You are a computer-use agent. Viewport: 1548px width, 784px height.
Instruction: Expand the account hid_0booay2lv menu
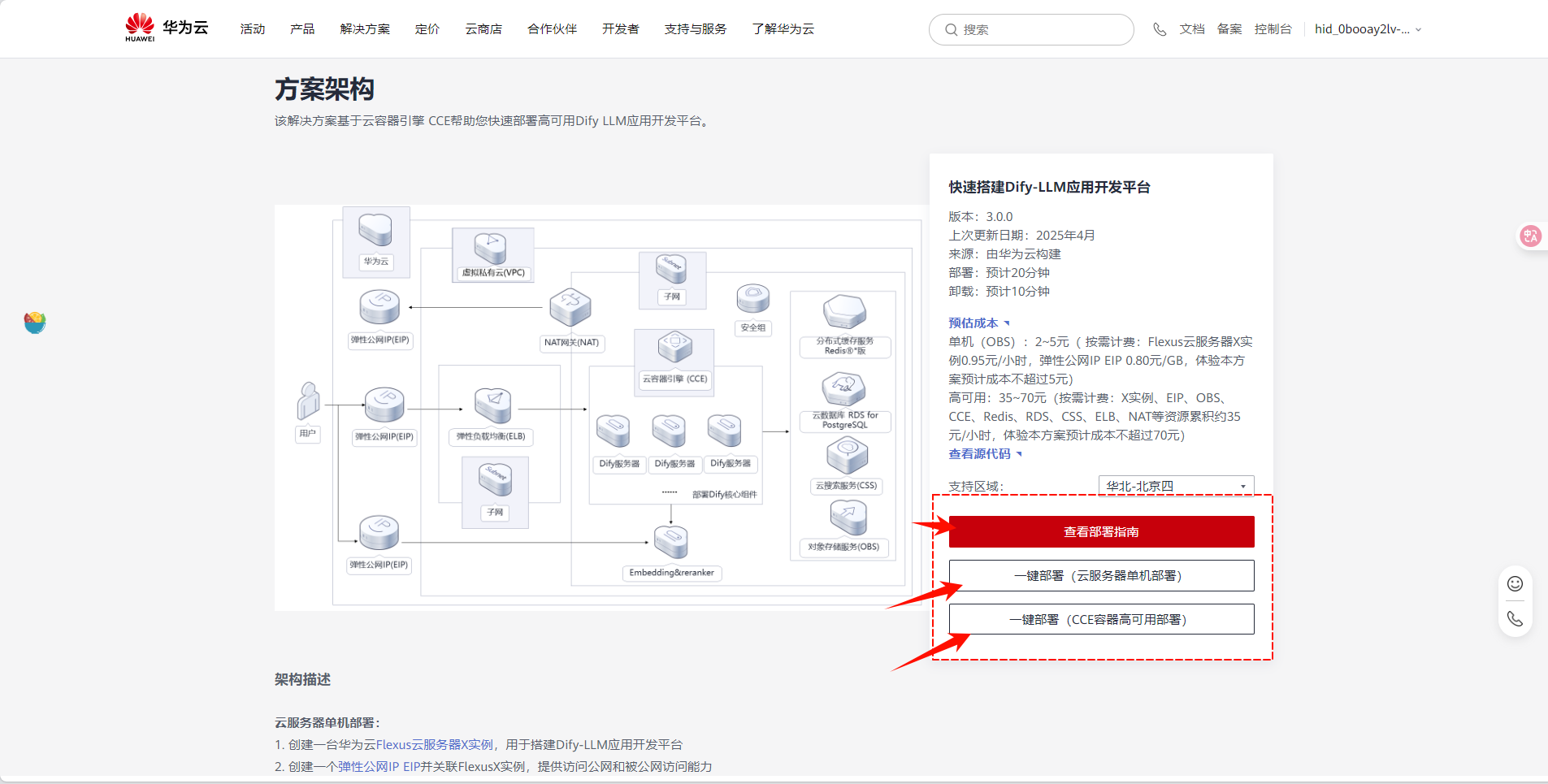click(x=1368, y=29)
